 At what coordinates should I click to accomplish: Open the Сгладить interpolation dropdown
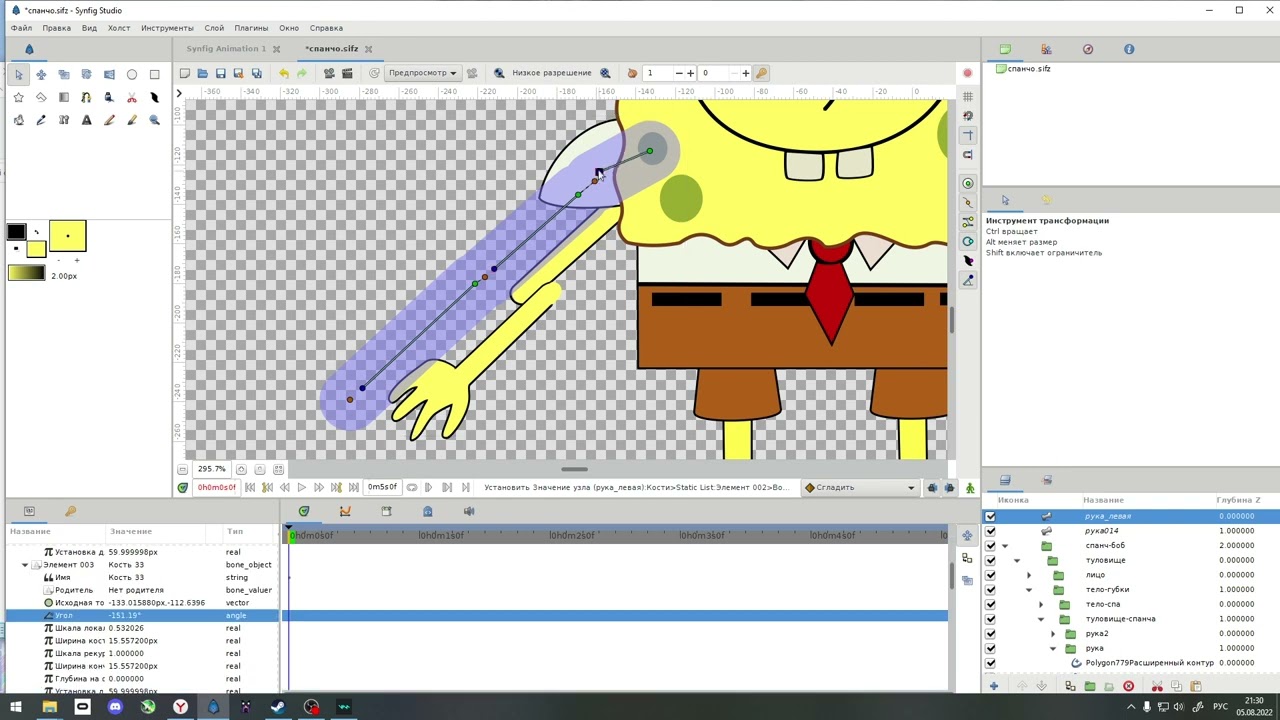(860, 488)
